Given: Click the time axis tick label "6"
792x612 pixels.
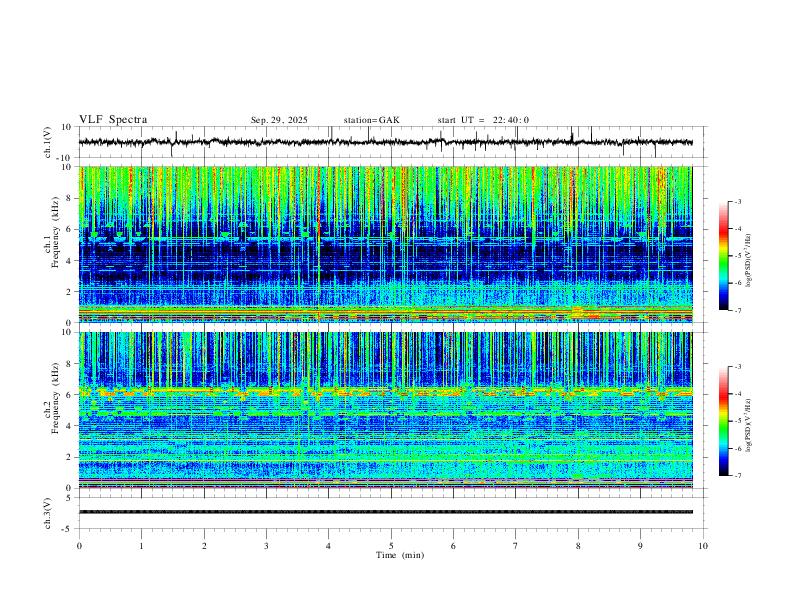Looking at the screenshot, I should [454, 546].
